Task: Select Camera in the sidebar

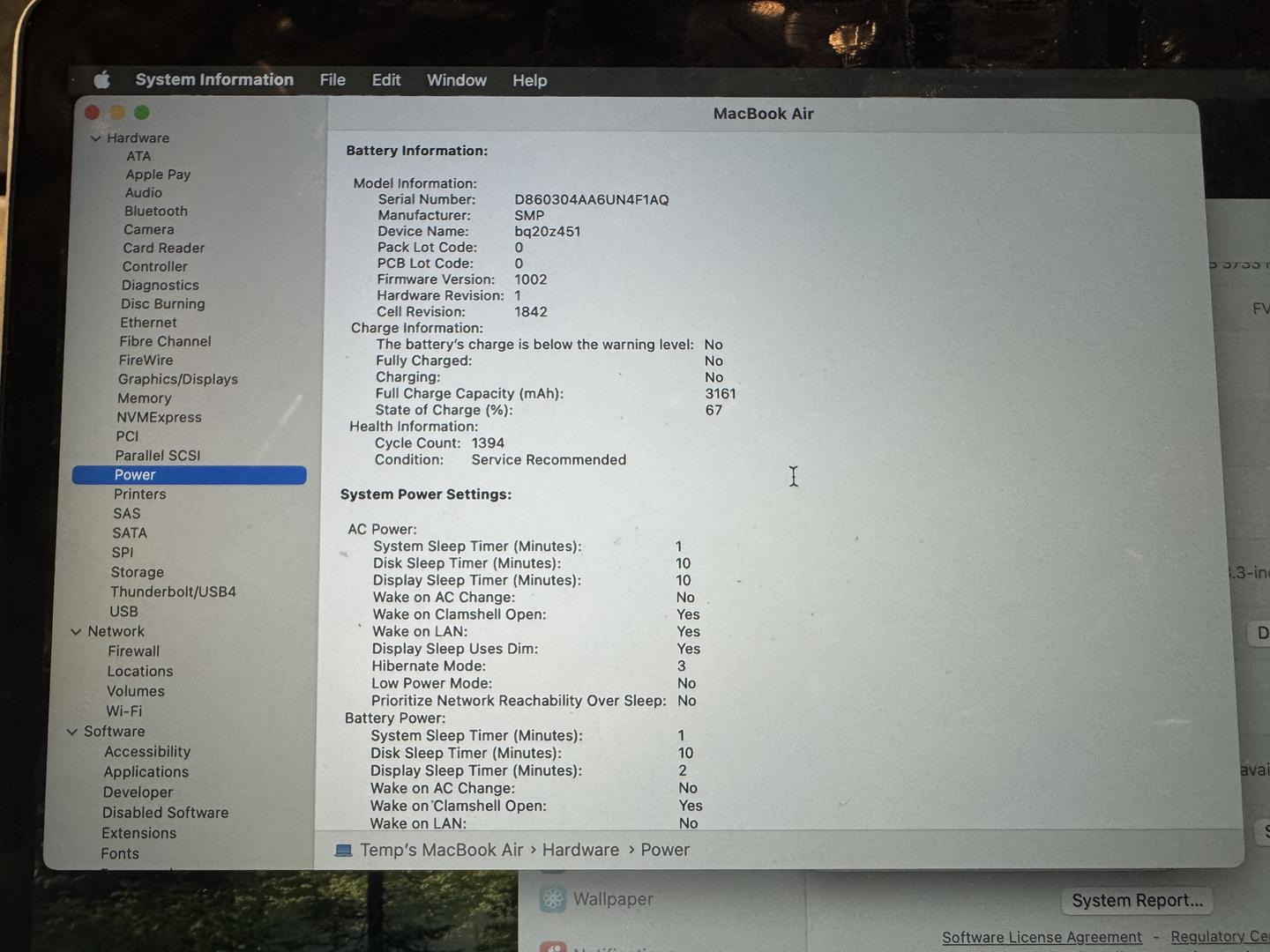Action: pos(149,230)
